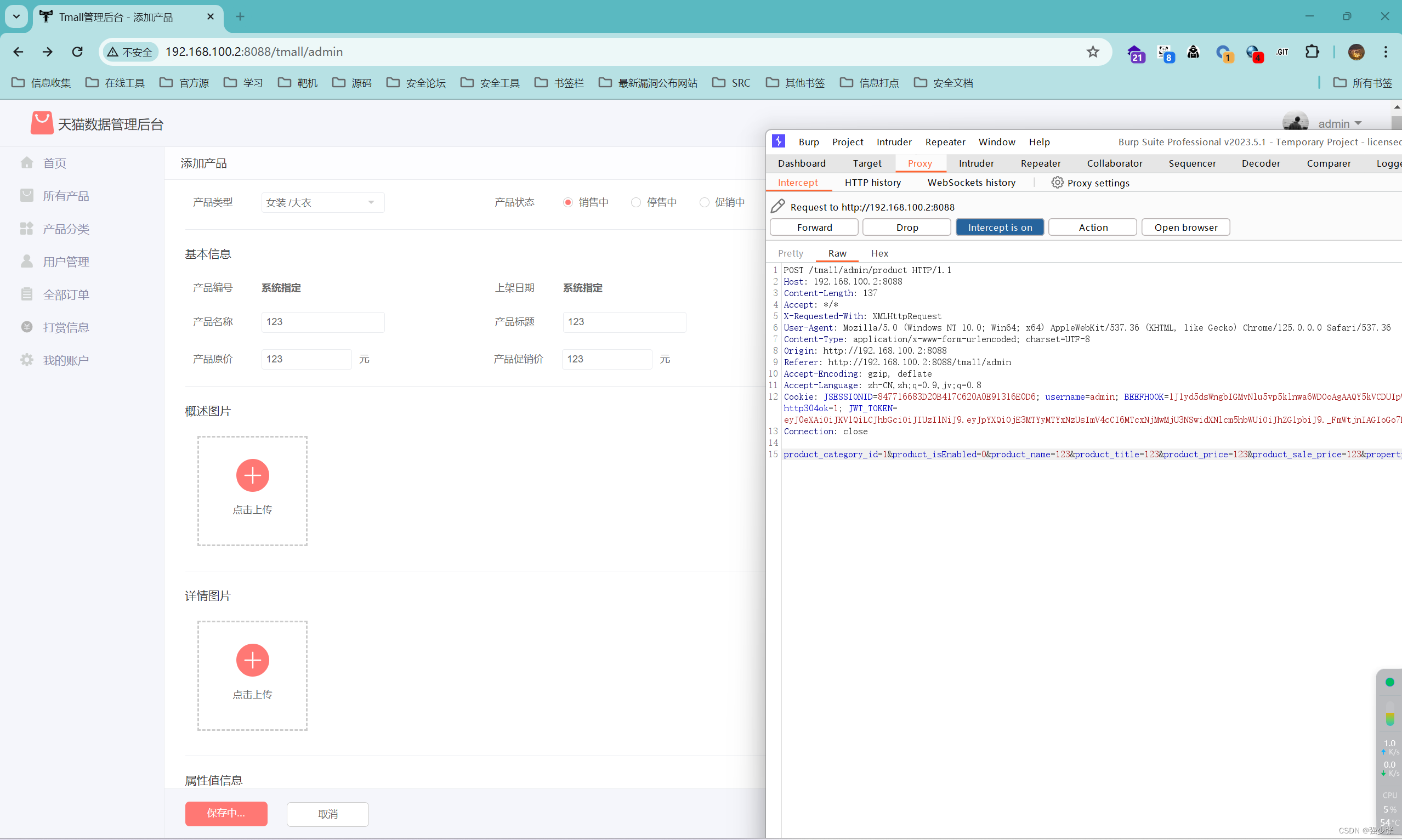
Task: Open the 所有产品 sidebar link
Action: (x=66, y=196)
